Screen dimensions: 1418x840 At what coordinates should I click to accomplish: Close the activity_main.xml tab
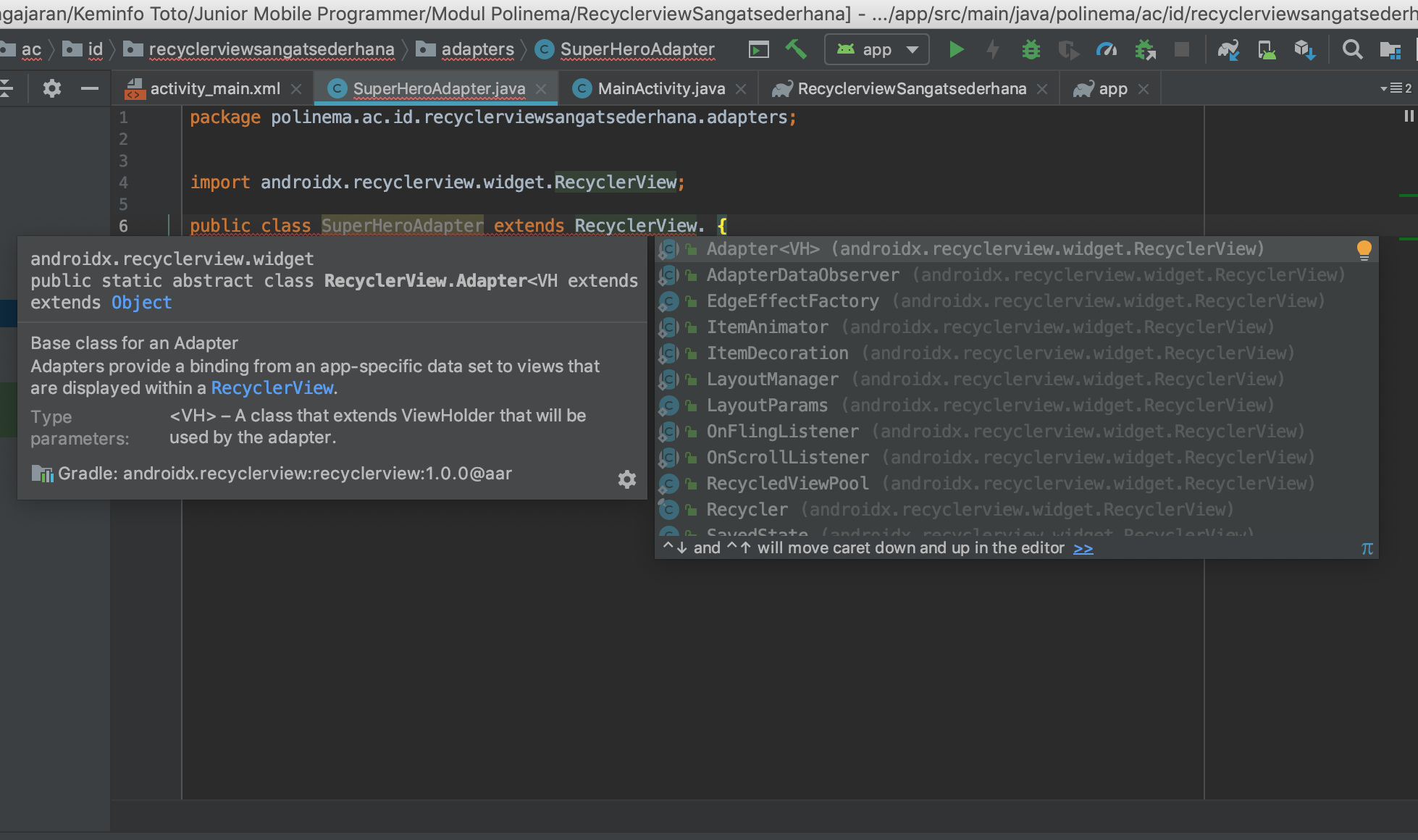(296, 88)
